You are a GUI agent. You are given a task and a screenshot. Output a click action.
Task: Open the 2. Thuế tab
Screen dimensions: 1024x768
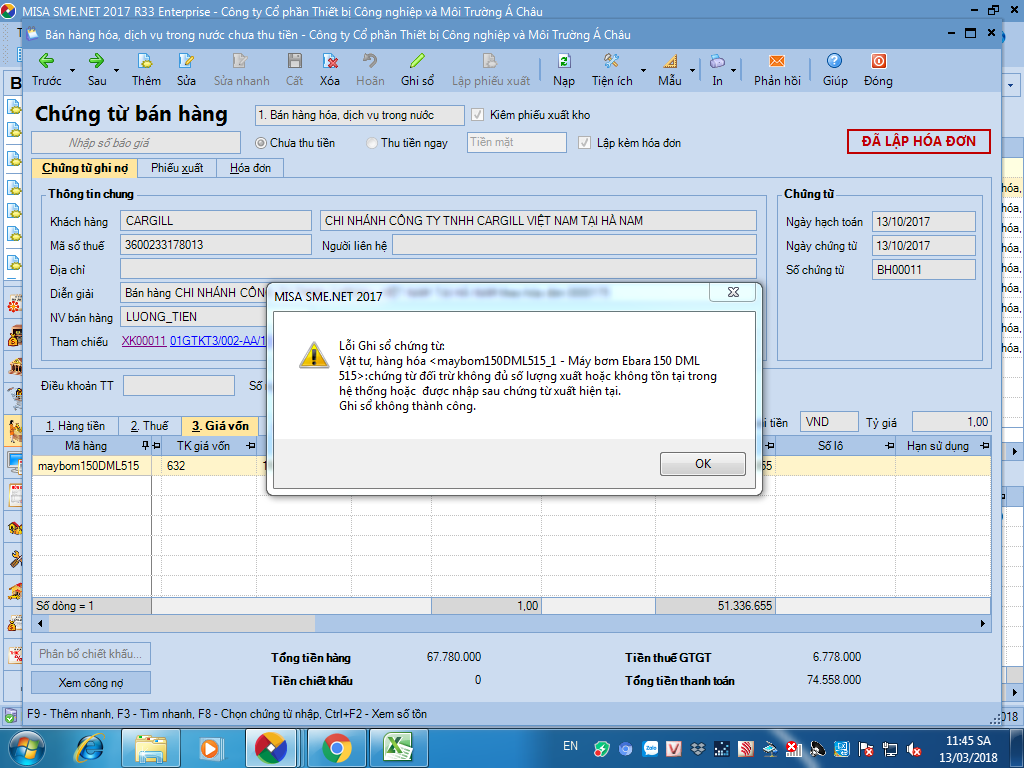tap(150, 426)
